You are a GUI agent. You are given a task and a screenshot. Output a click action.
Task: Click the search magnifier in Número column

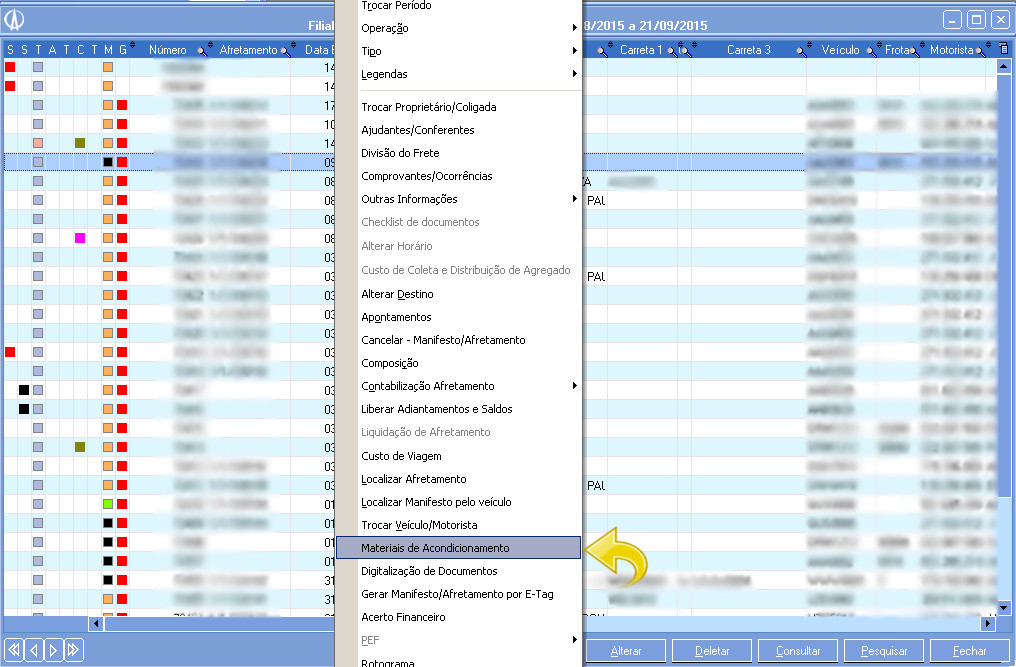(203, 50)
